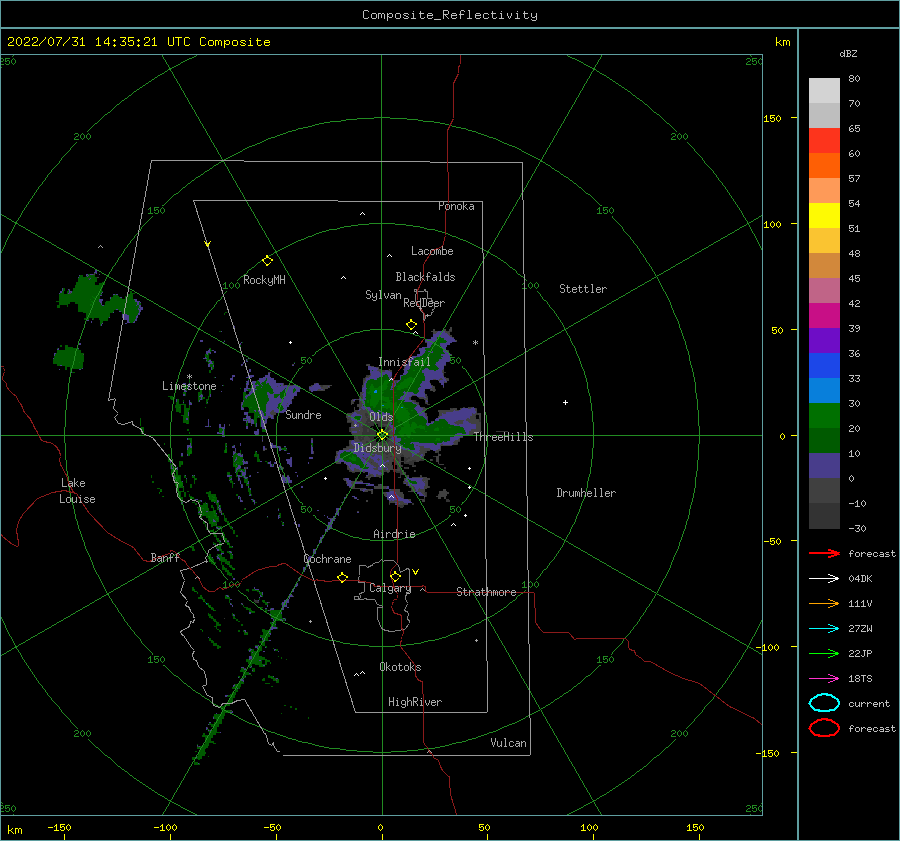
Task: Click the yellow diamond marker at RockyMH
Action: tap(267, 261)
